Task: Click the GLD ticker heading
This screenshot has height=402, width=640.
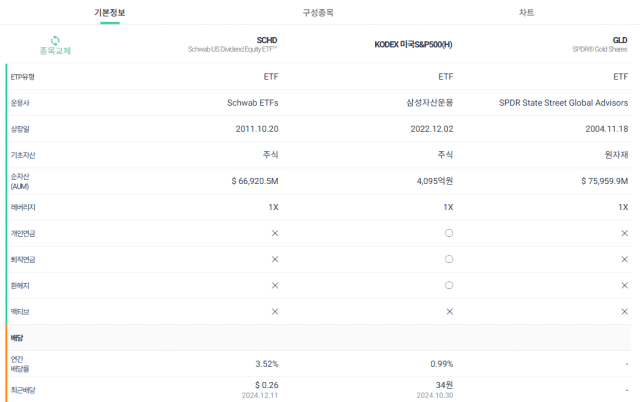Action: (x=620, y=40)
